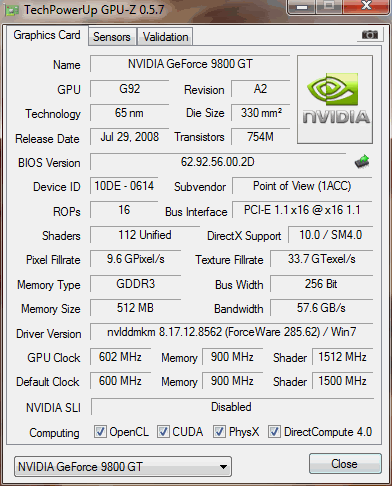Screen dimensions: 392x486
Task: Click the Bus Interface PCI-E field
Action: [302, 210]
